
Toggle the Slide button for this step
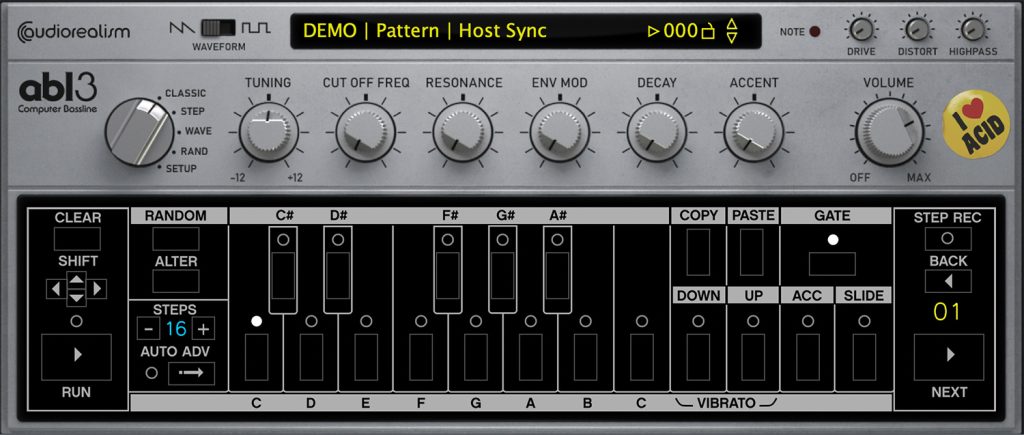(x=863, y=356)
